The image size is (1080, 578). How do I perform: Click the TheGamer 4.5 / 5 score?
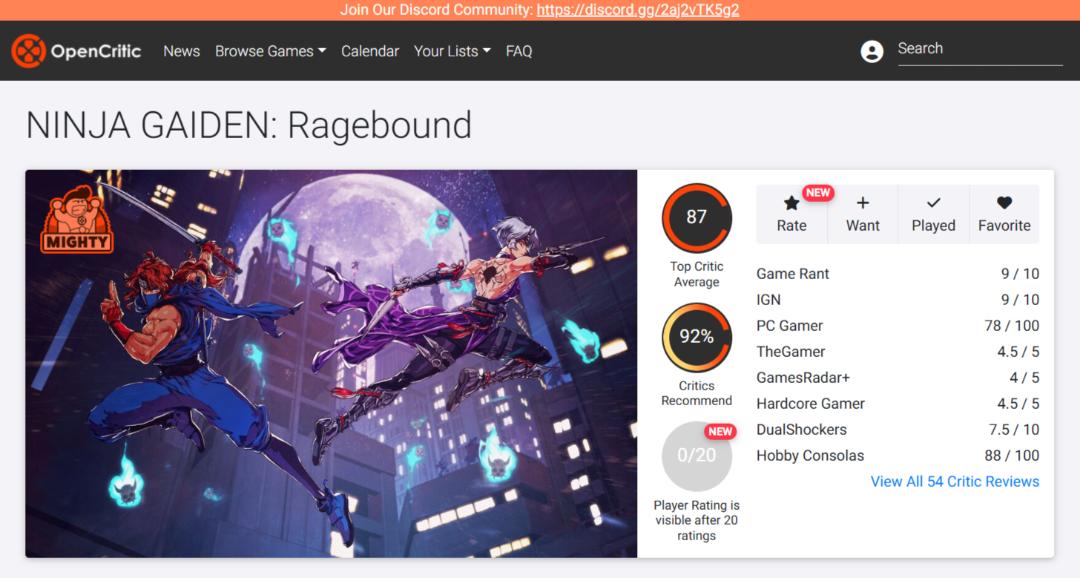1018,351
